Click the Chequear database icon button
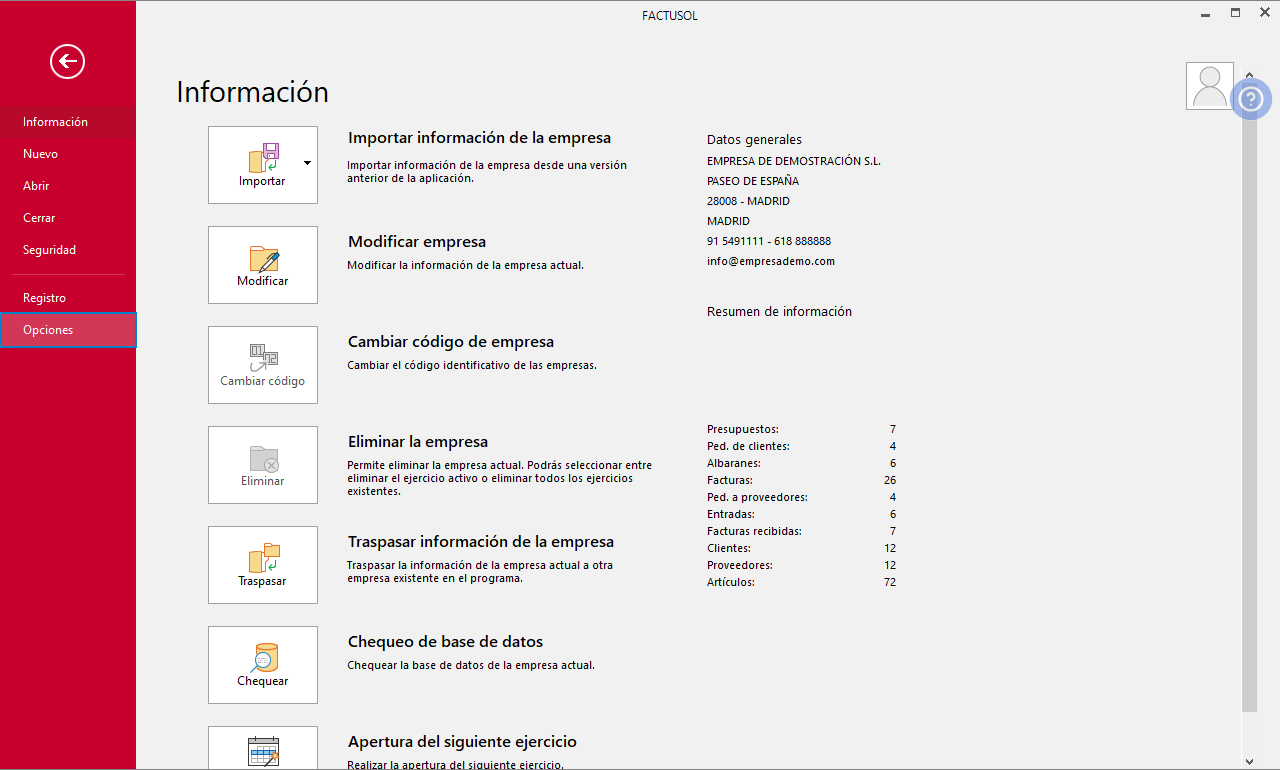The image size is (1280, 770). (263, 665)
